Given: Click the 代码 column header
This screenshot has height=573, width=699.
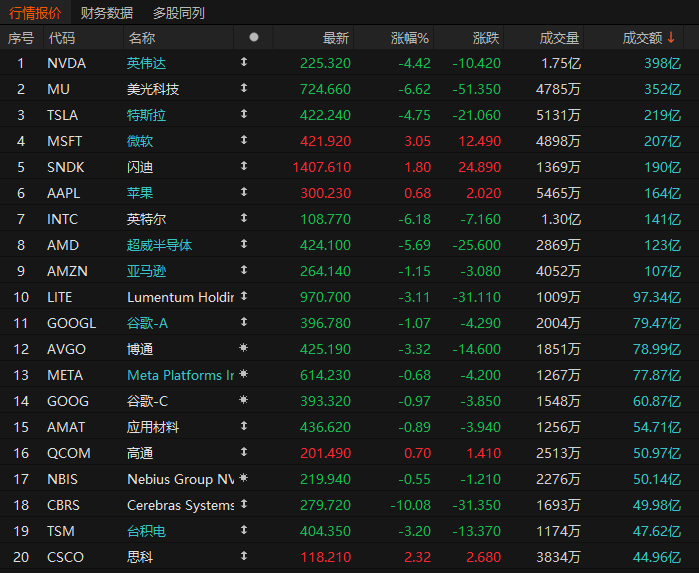Looking at the screenshot, I should 62,38.
